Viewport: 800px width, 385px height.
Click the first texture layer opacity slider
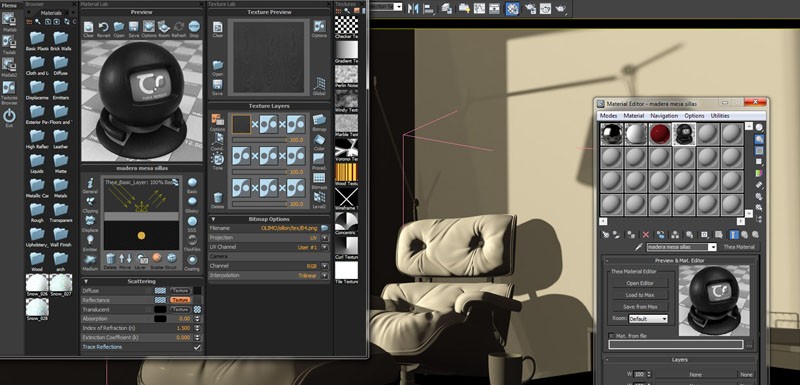click(x=260, y=139)
